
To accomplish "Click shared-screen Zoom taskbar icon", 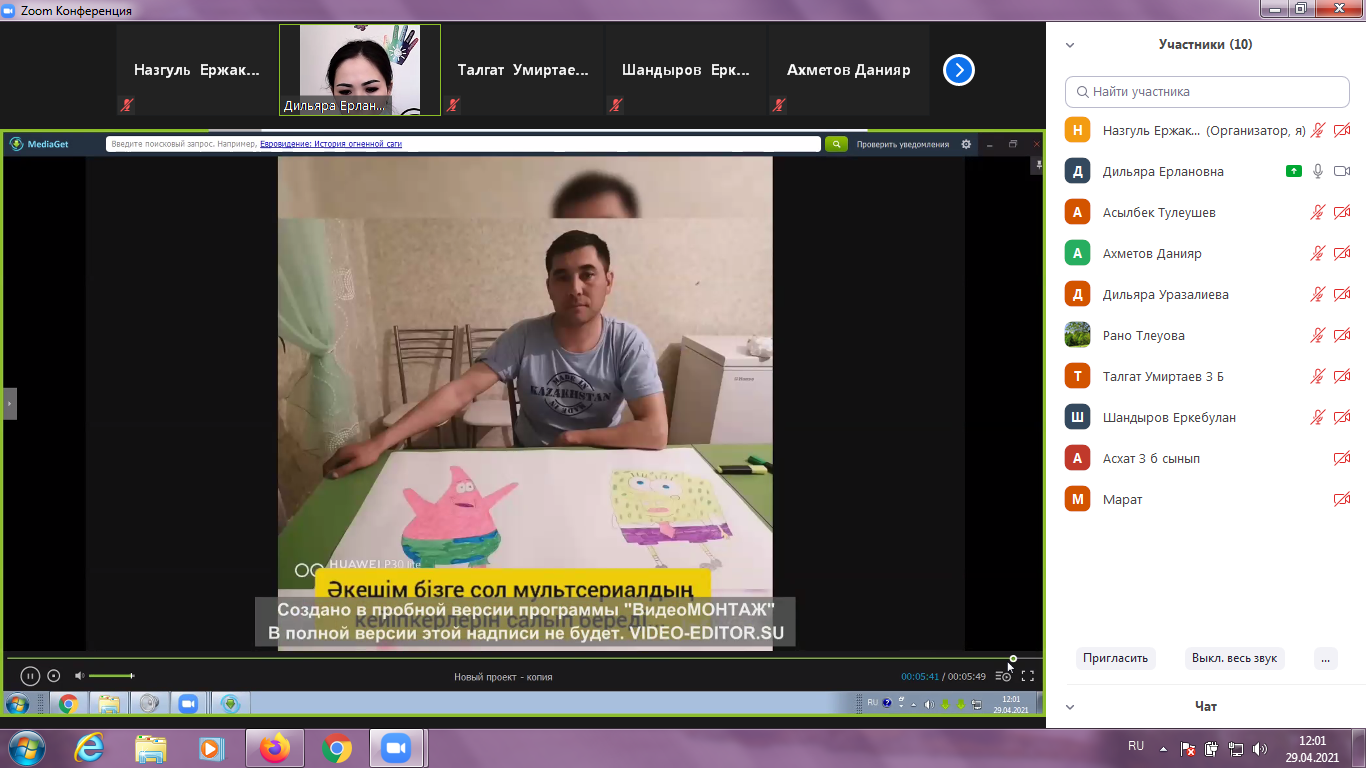I will (187, 704).
